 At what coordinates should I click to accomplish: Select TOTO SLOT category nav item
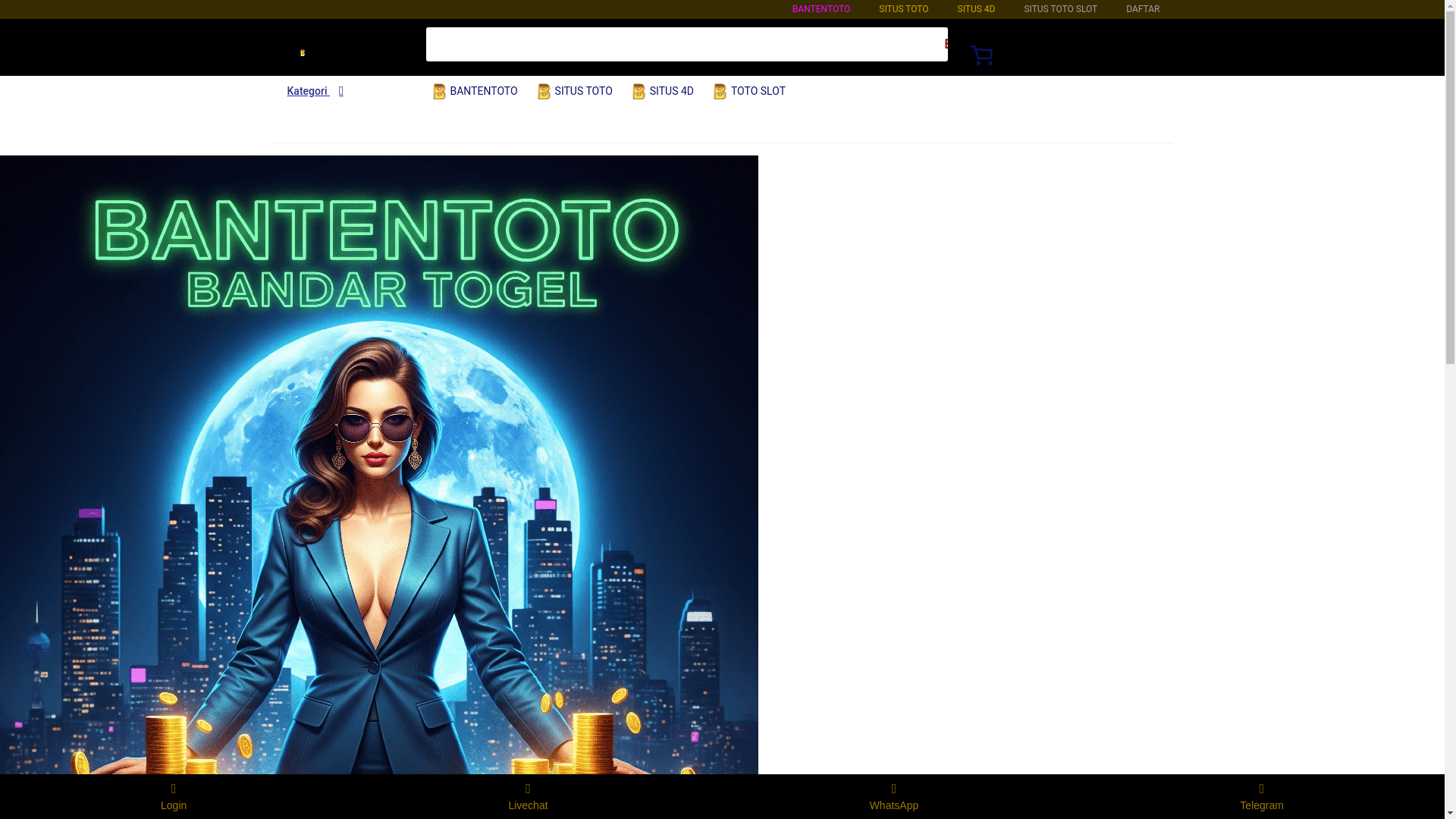tap(749, 91)
